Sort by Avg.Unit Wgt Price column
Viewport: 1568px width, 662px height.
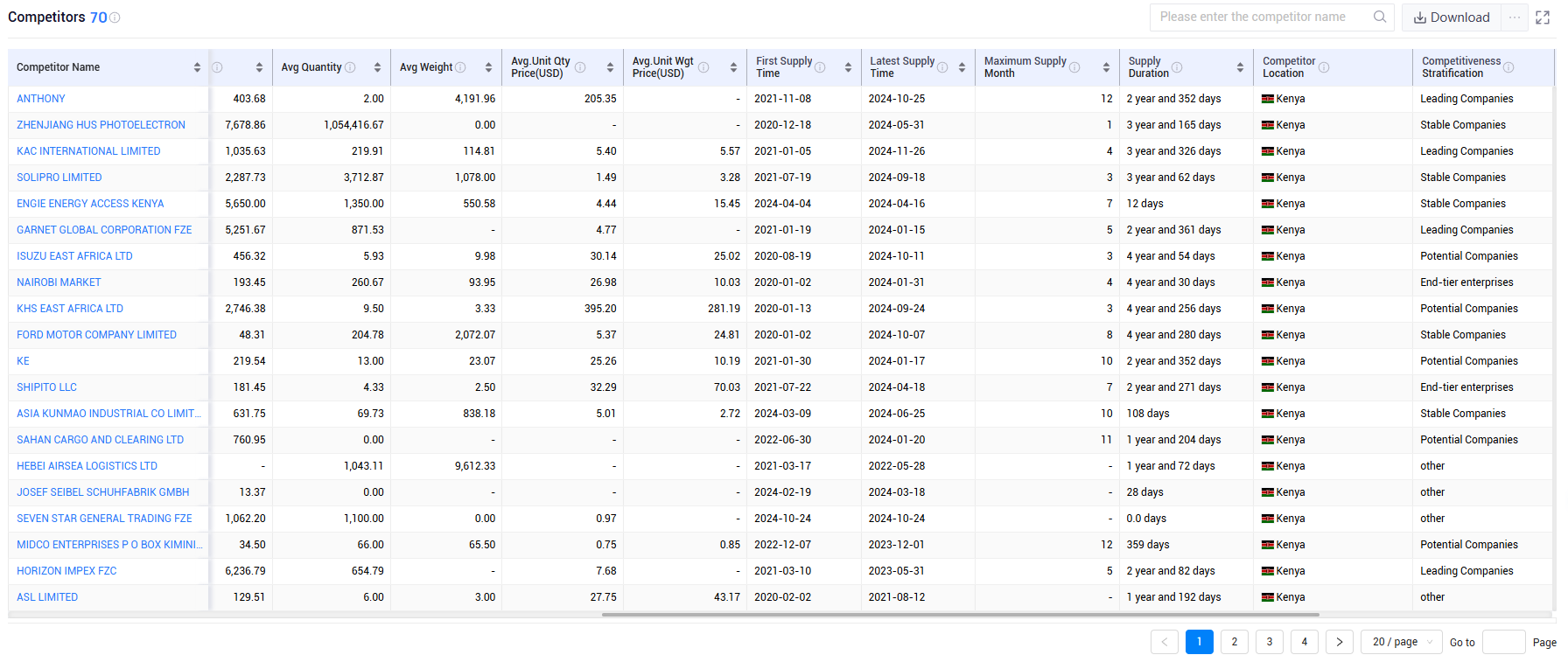(733, 67)
